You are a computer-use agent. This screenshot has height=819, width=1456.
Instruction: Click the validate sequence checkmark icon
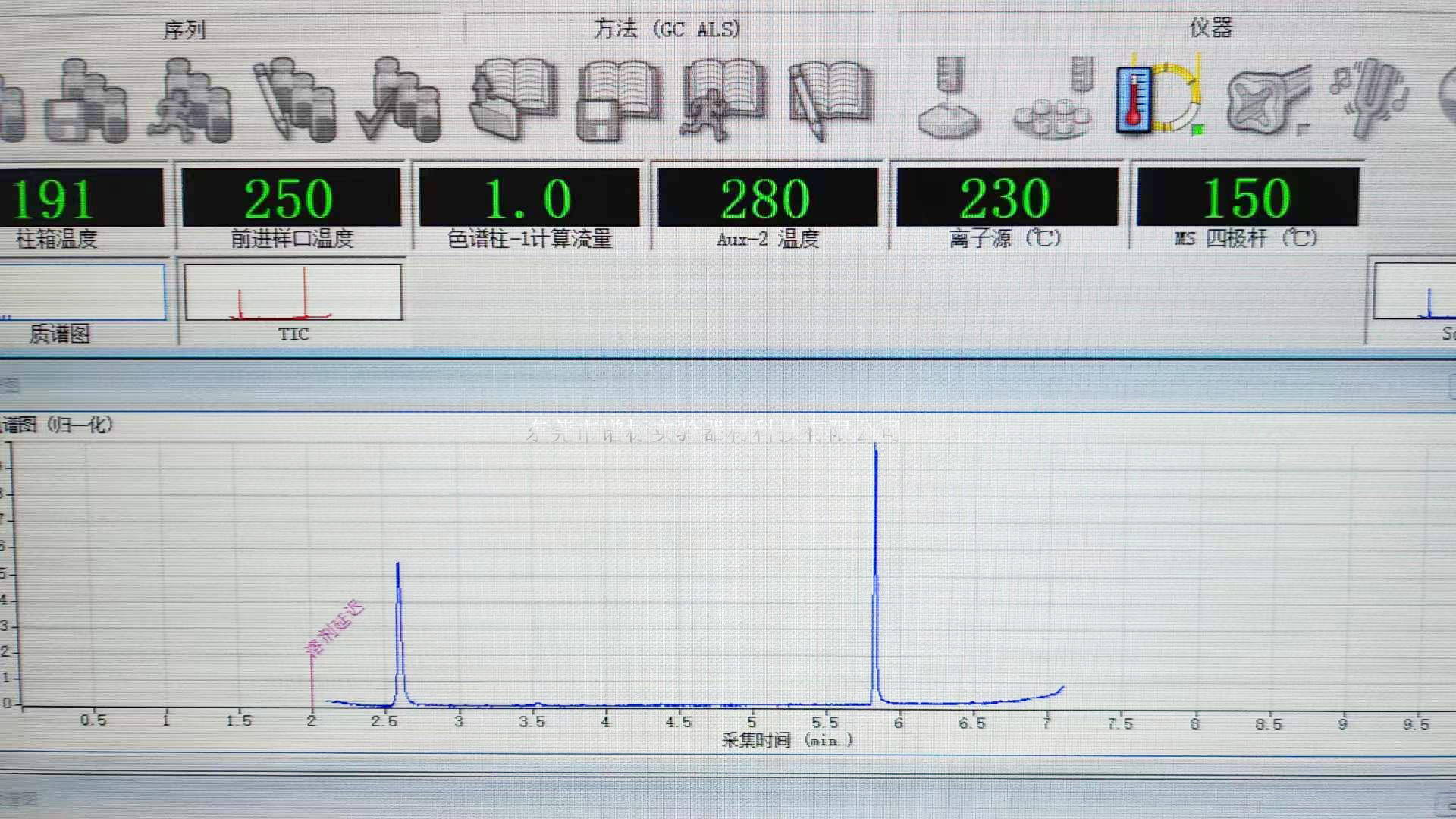(x=400, y=101)
